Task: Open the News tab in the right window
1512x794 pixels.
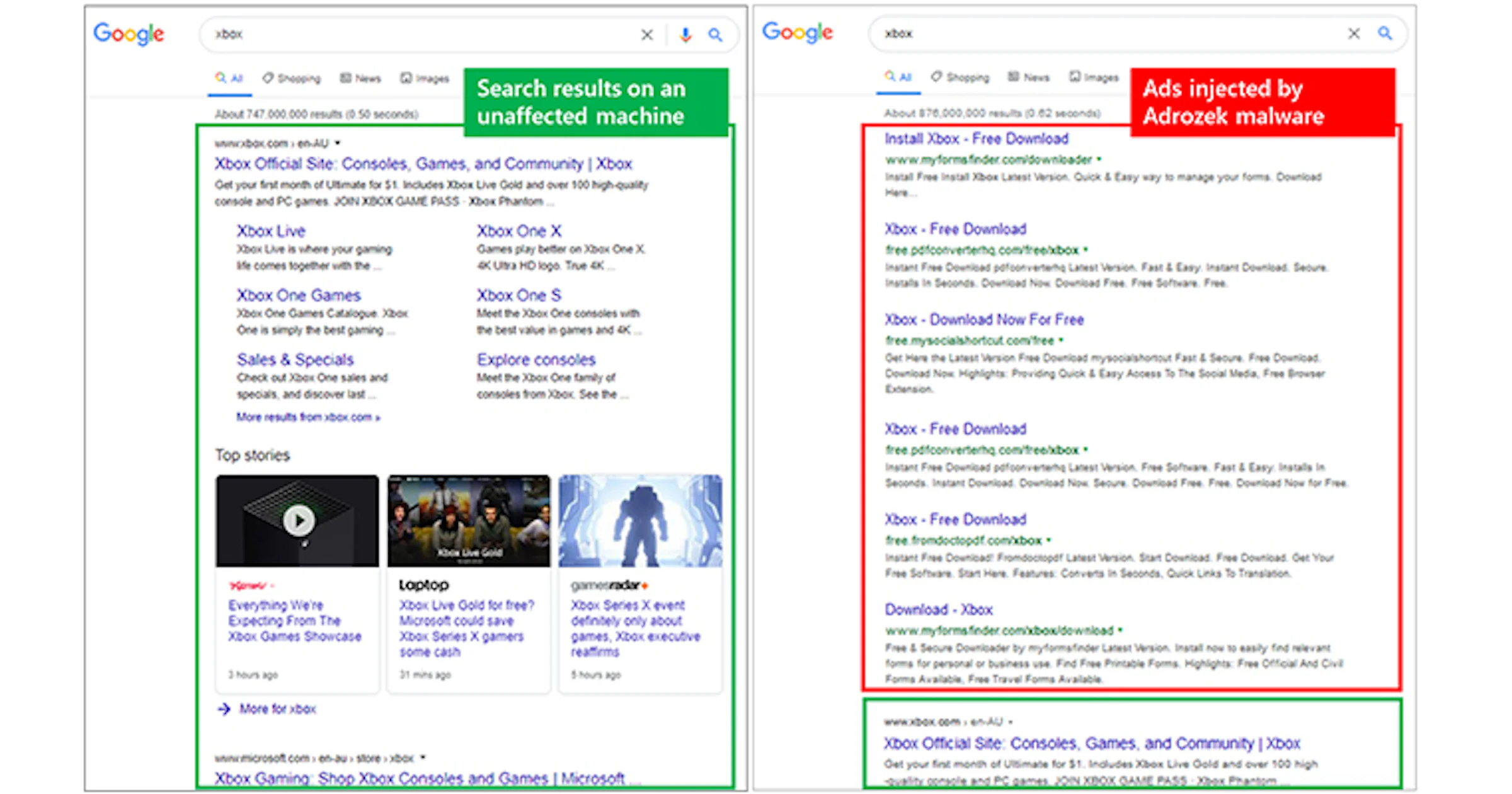Action: click(x=1029, y=78)
